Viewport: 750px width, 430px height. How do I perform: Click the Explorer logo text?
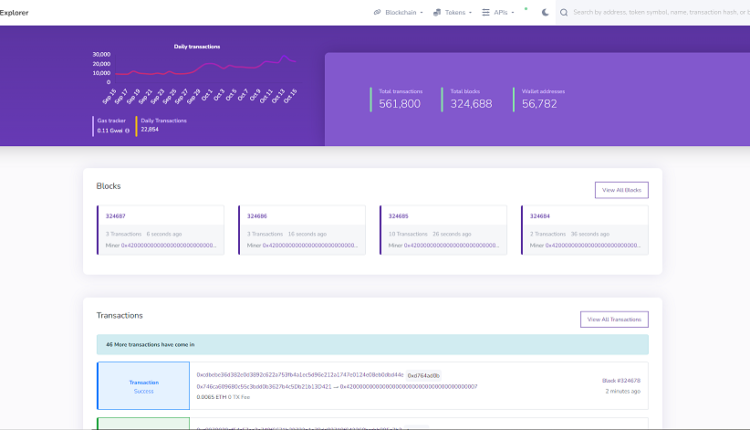[x=14, y=13]
